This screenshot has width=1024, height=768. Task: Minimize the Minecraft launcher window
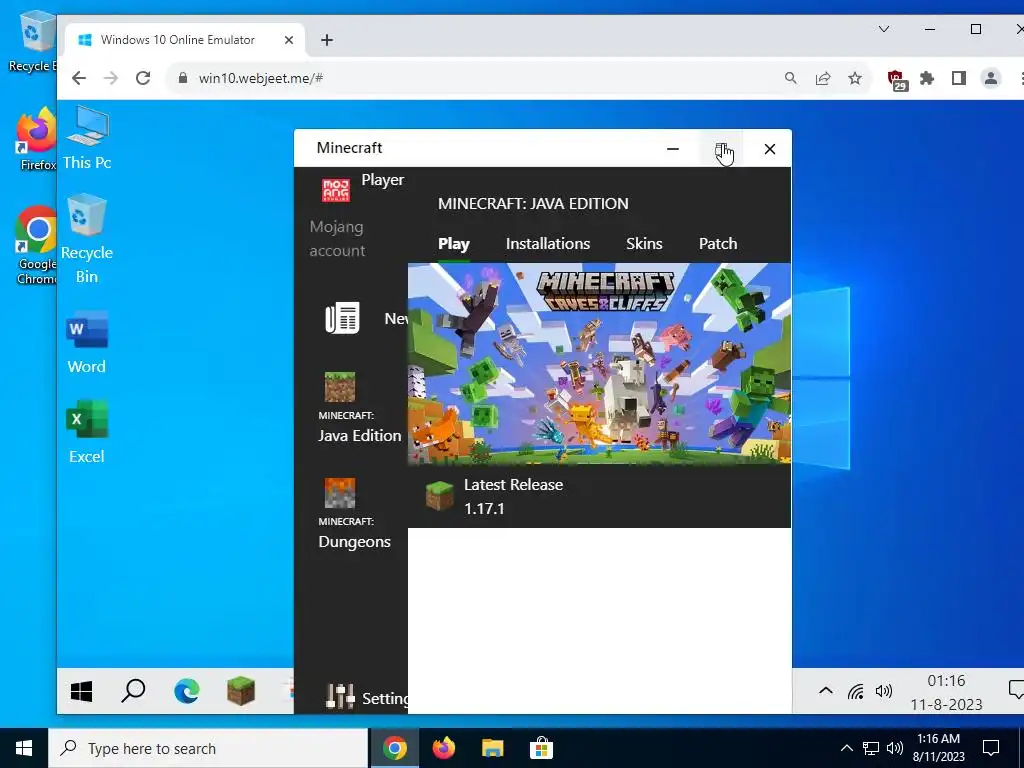coord(673,149)
